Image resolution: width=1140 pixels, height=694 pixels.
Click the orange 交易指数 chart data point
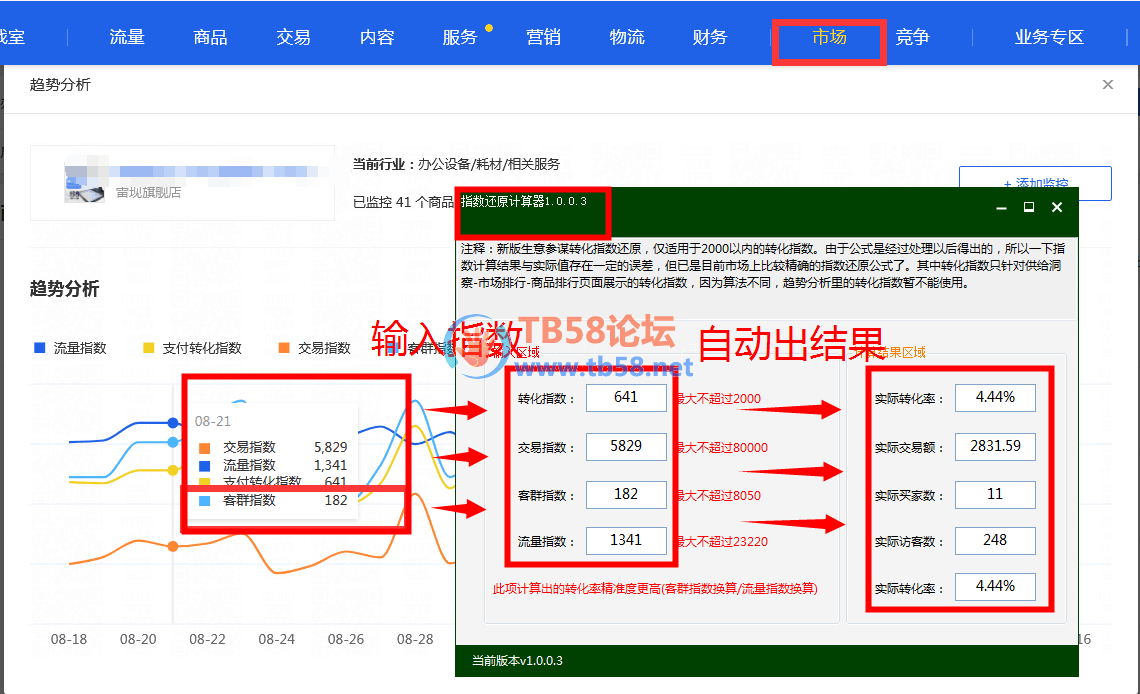(173, 546)
